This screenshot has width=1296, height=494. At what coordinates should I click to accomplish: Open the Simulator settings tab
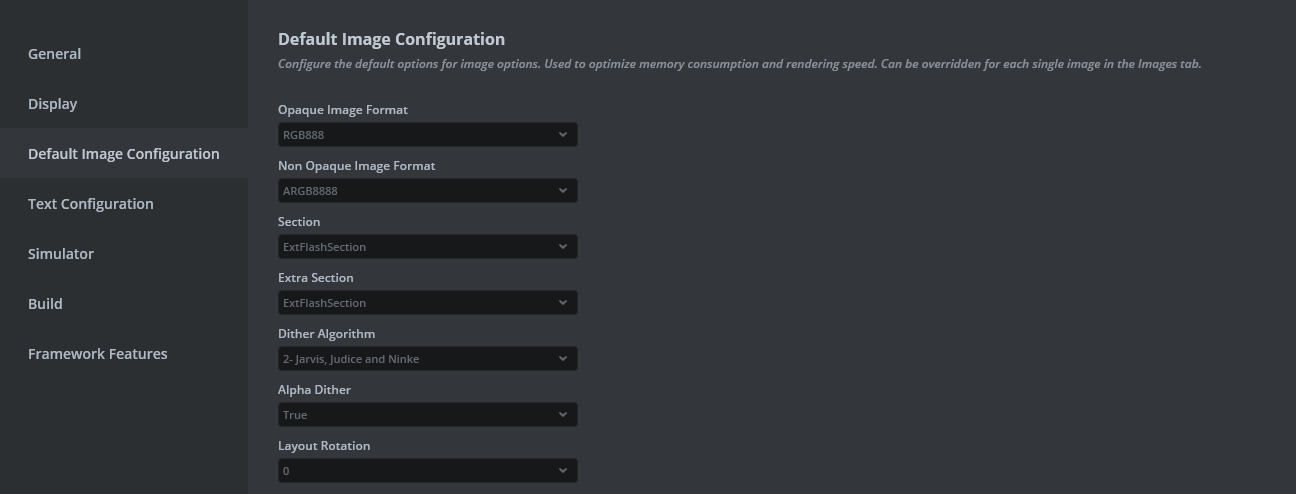tap(61, 254)
